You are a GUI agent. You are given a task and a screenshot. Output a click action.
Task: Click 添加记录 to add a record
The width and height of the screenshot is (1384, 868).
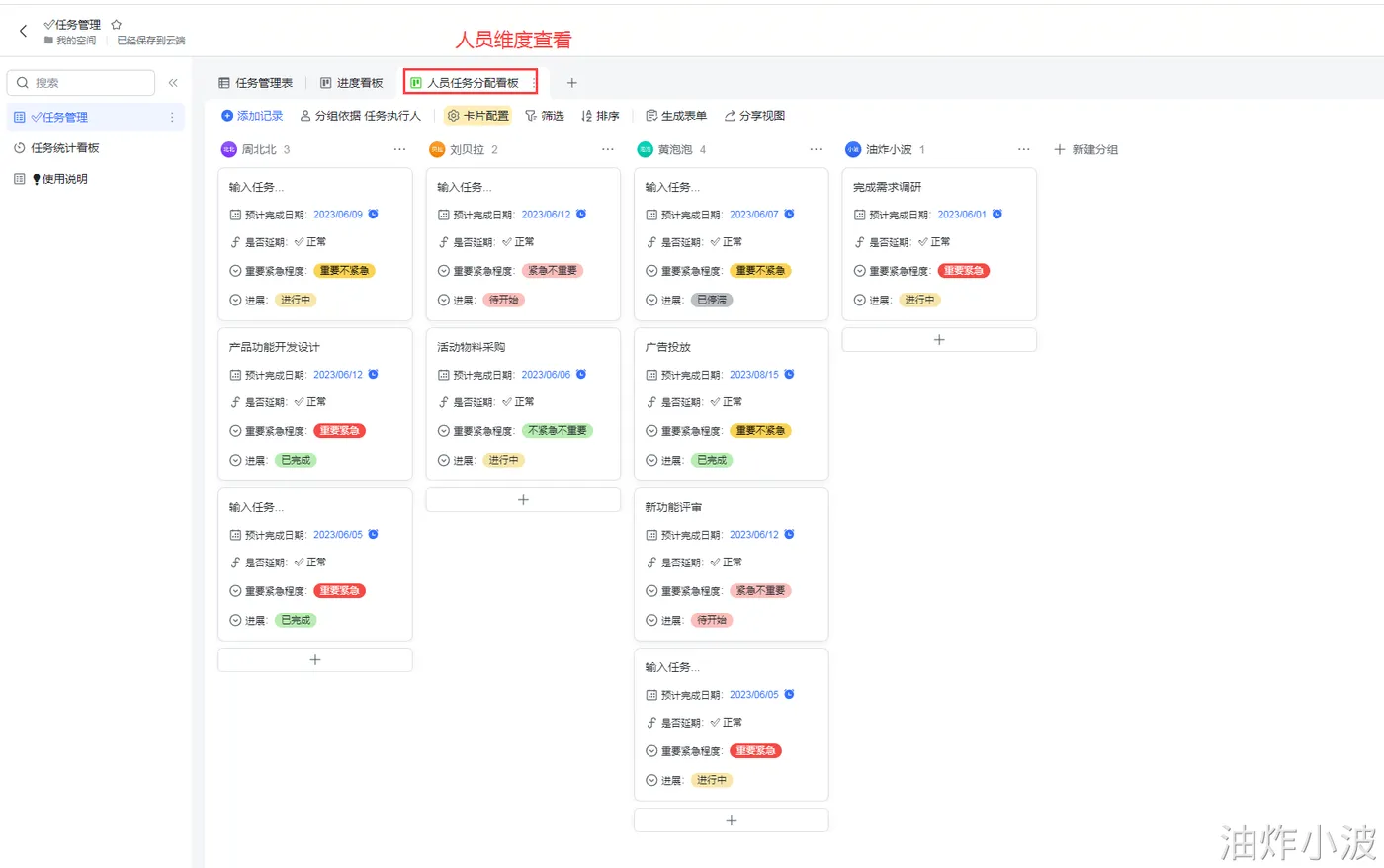tap(252, 116)
